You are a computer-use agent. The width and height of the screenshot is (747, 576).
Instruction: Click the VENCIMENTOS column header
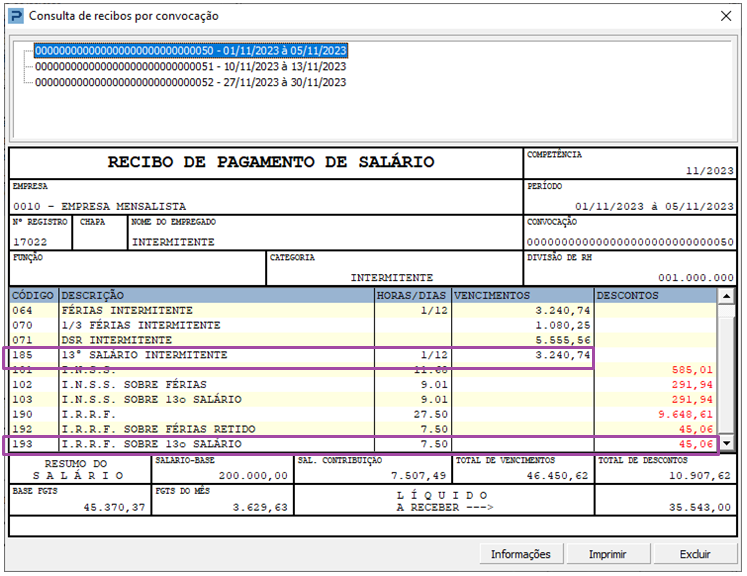tap(523, 295)
